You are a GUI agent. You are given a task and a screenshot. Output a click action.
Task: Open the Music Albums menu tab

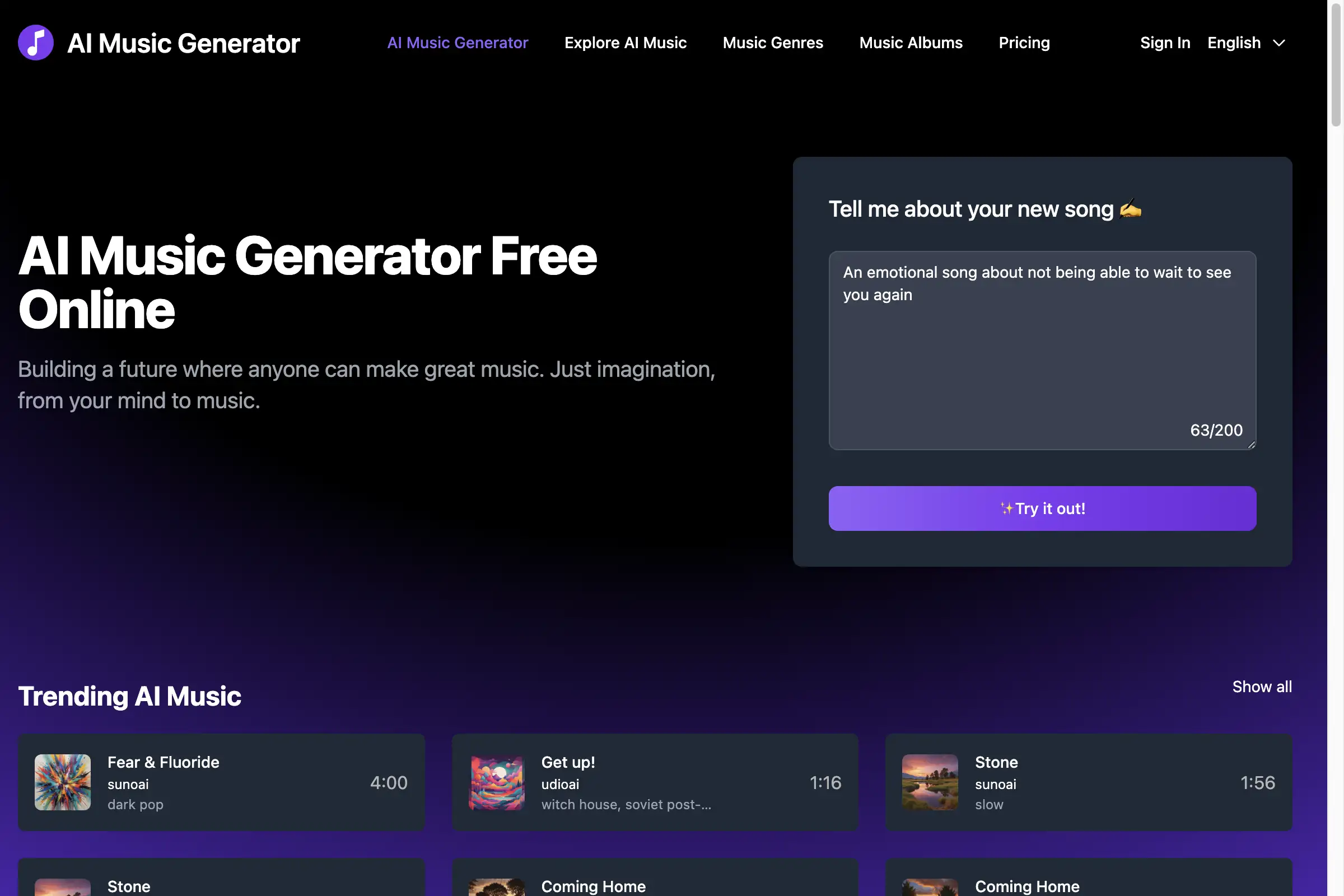[x=911, y=42]
